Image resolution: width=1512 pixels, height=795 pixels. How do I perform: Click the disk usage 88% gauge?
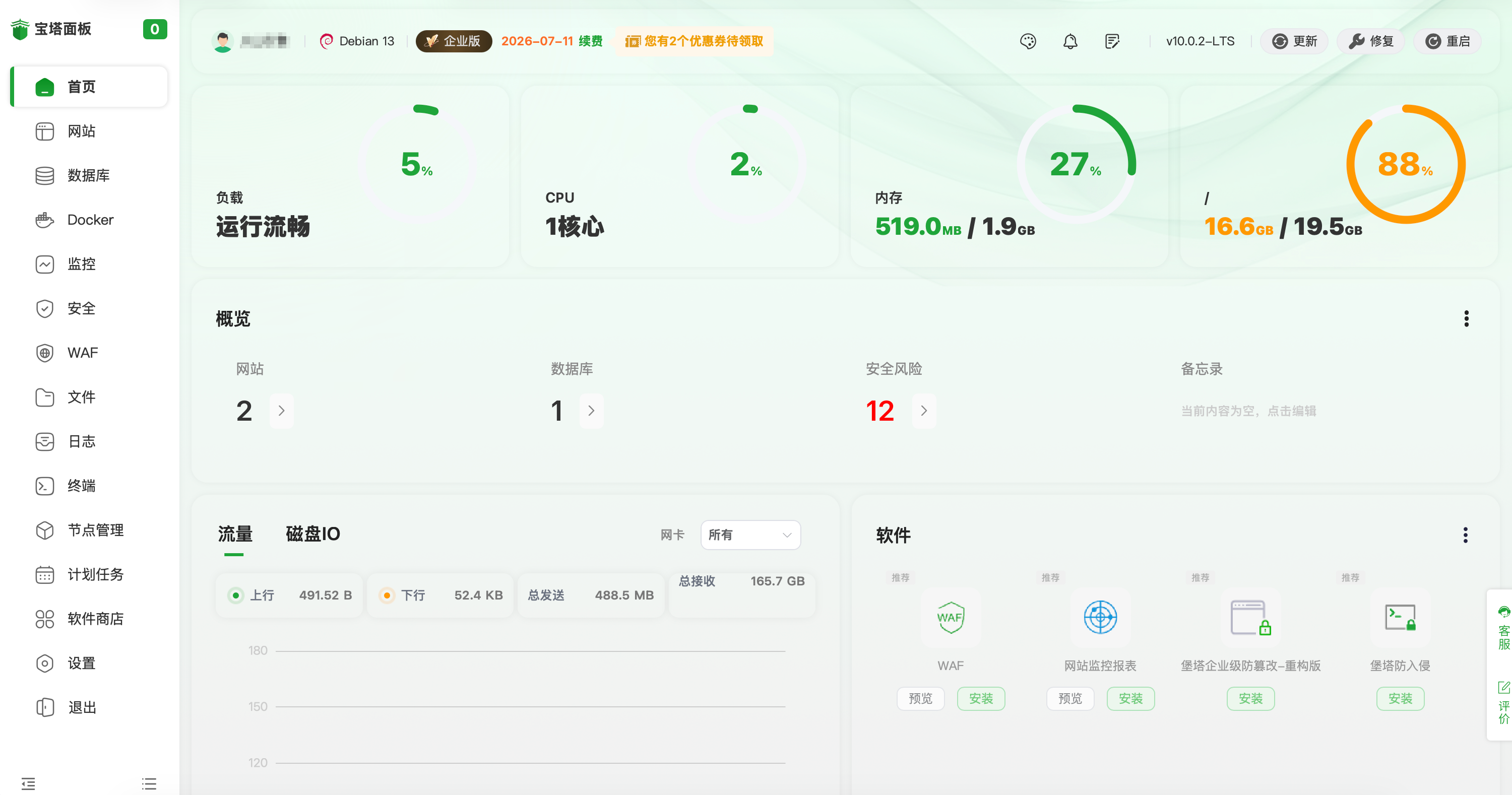click(x=1405, y=164)
